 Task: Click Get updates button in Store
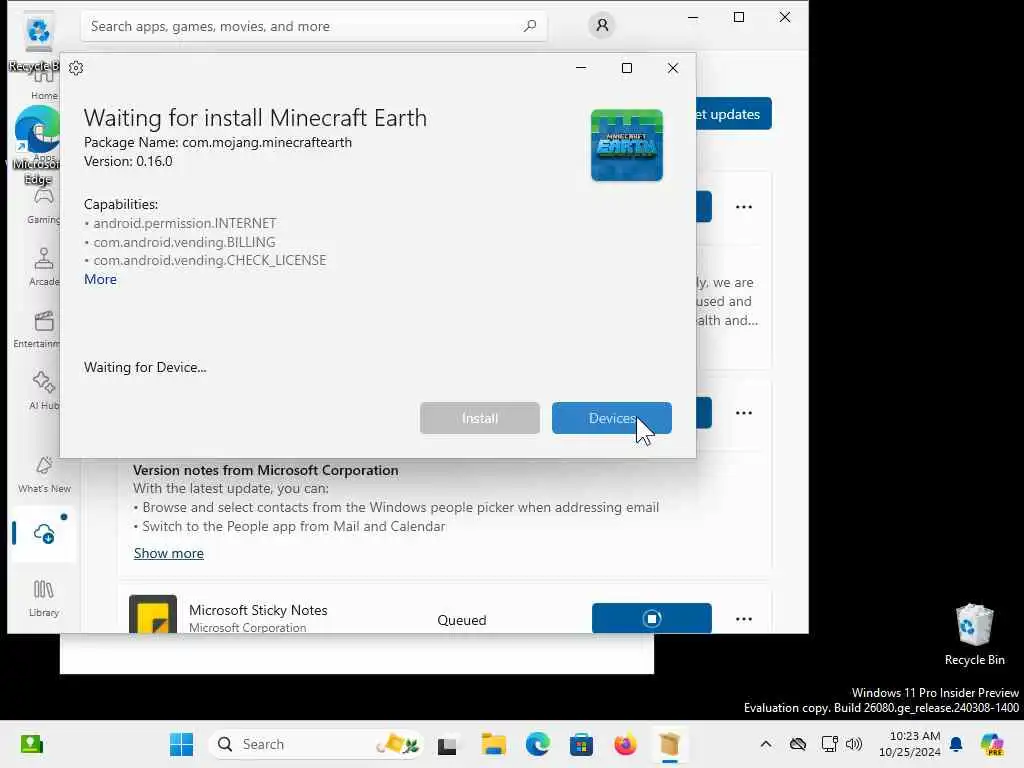[x=733, y=114]
